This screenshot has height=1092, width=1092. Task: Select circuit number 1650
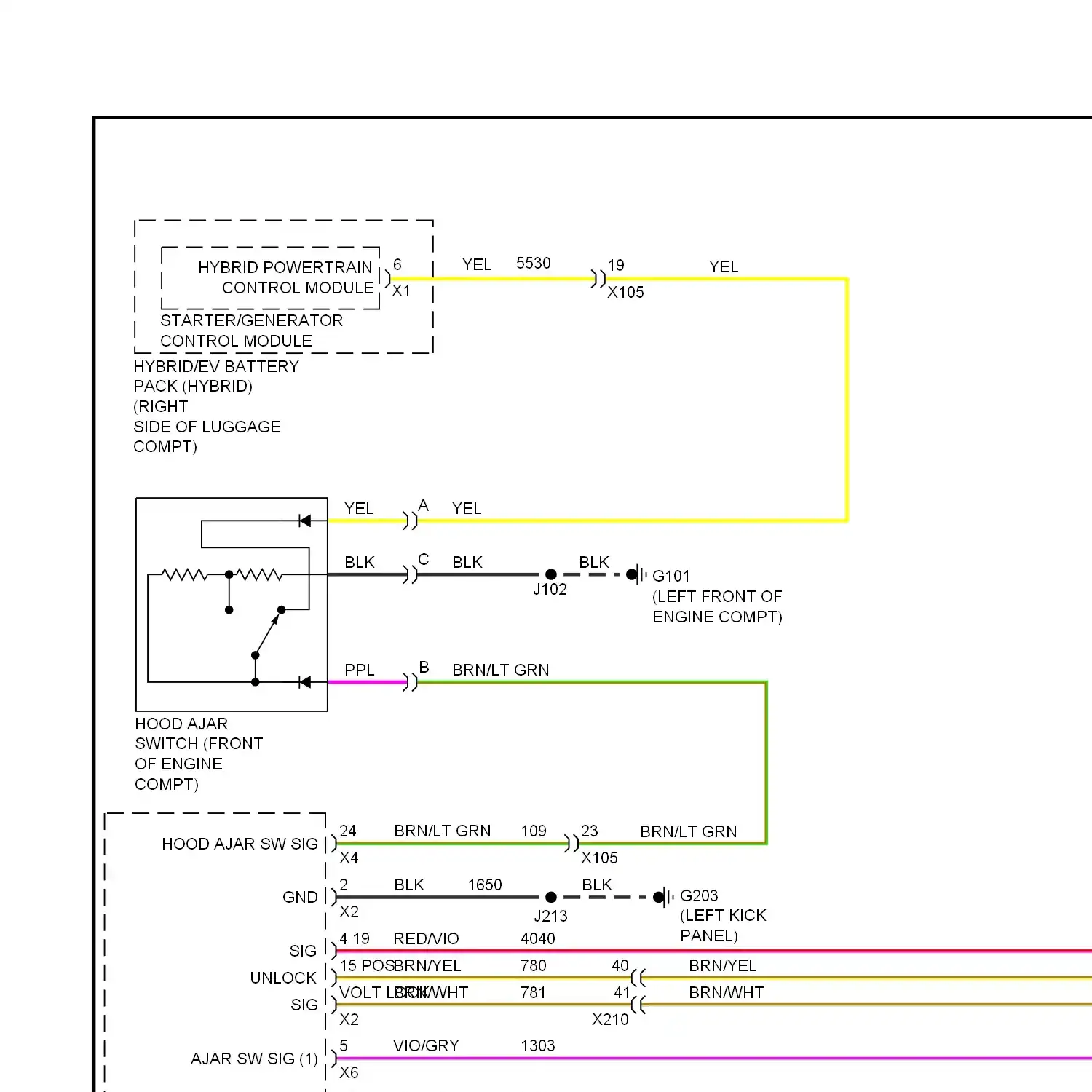pos(485,885)
